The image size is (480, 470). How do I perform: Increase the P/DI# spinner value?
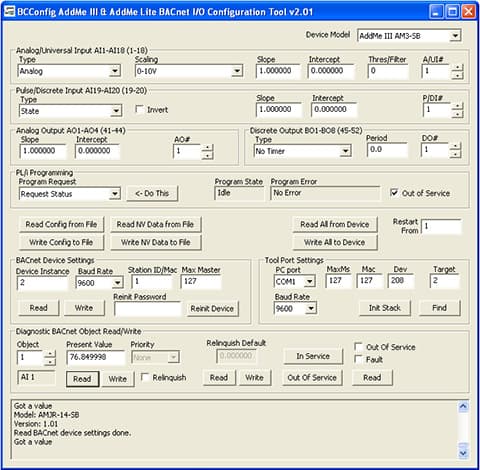458,106
